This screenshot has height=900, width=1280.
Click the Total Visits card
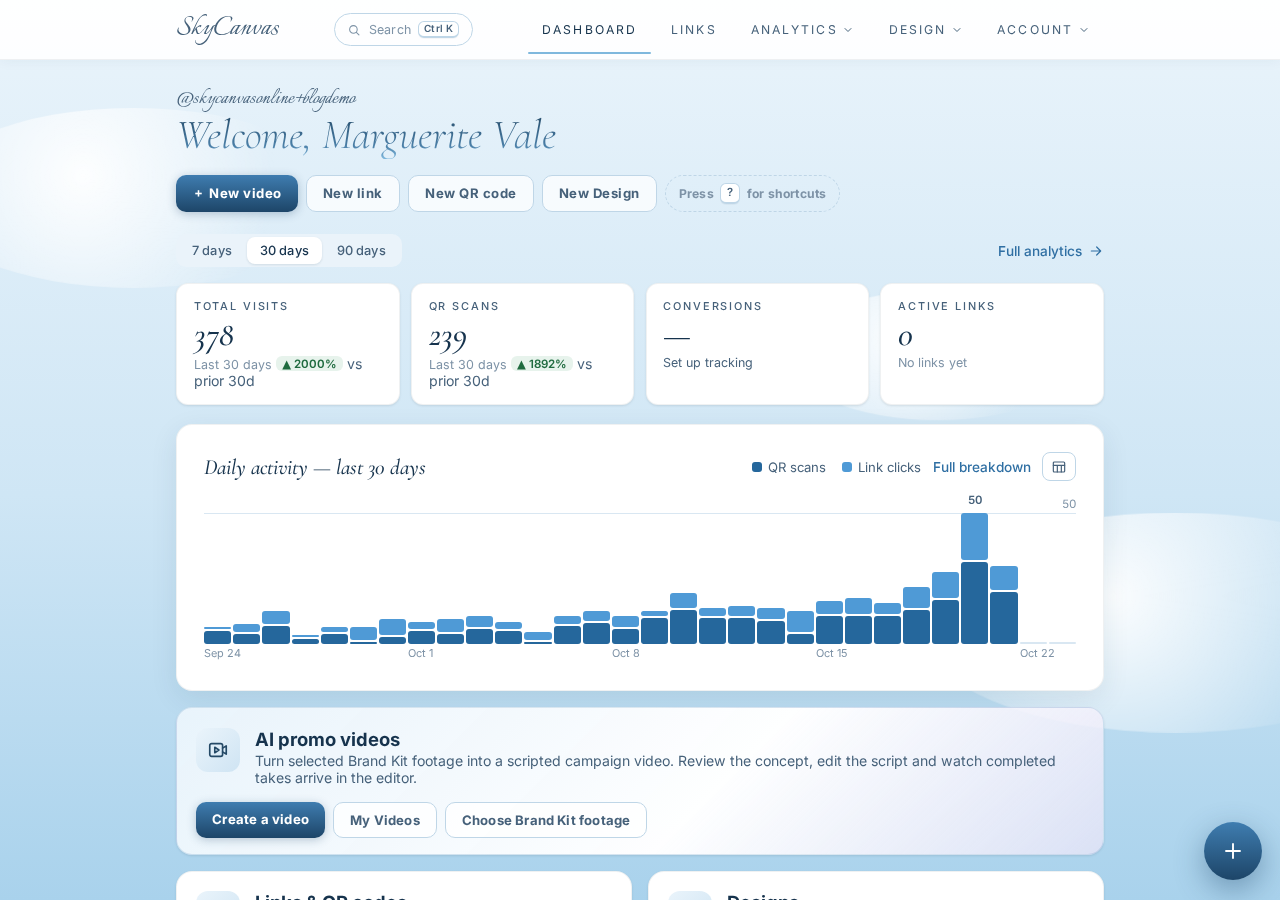pos(288,344)
